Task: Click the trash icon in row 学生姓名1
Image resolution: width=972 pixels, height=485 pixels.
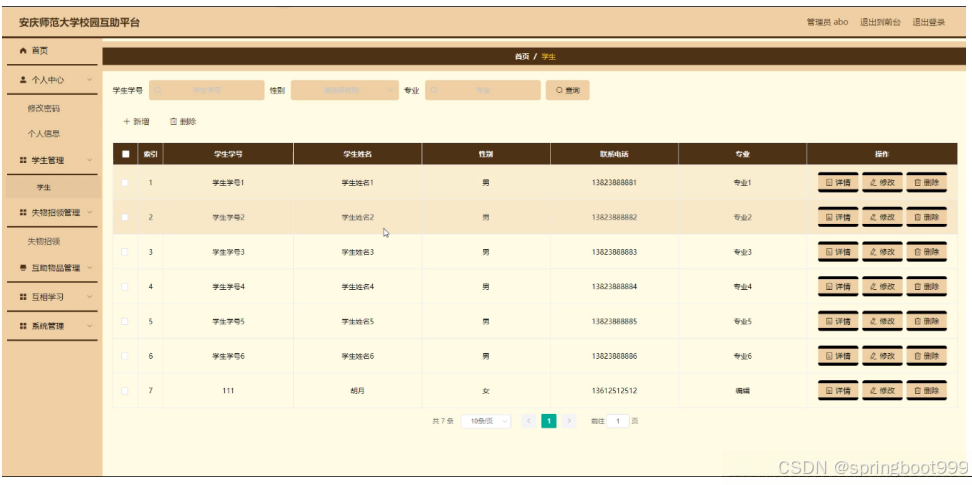Action: (917, 183)
